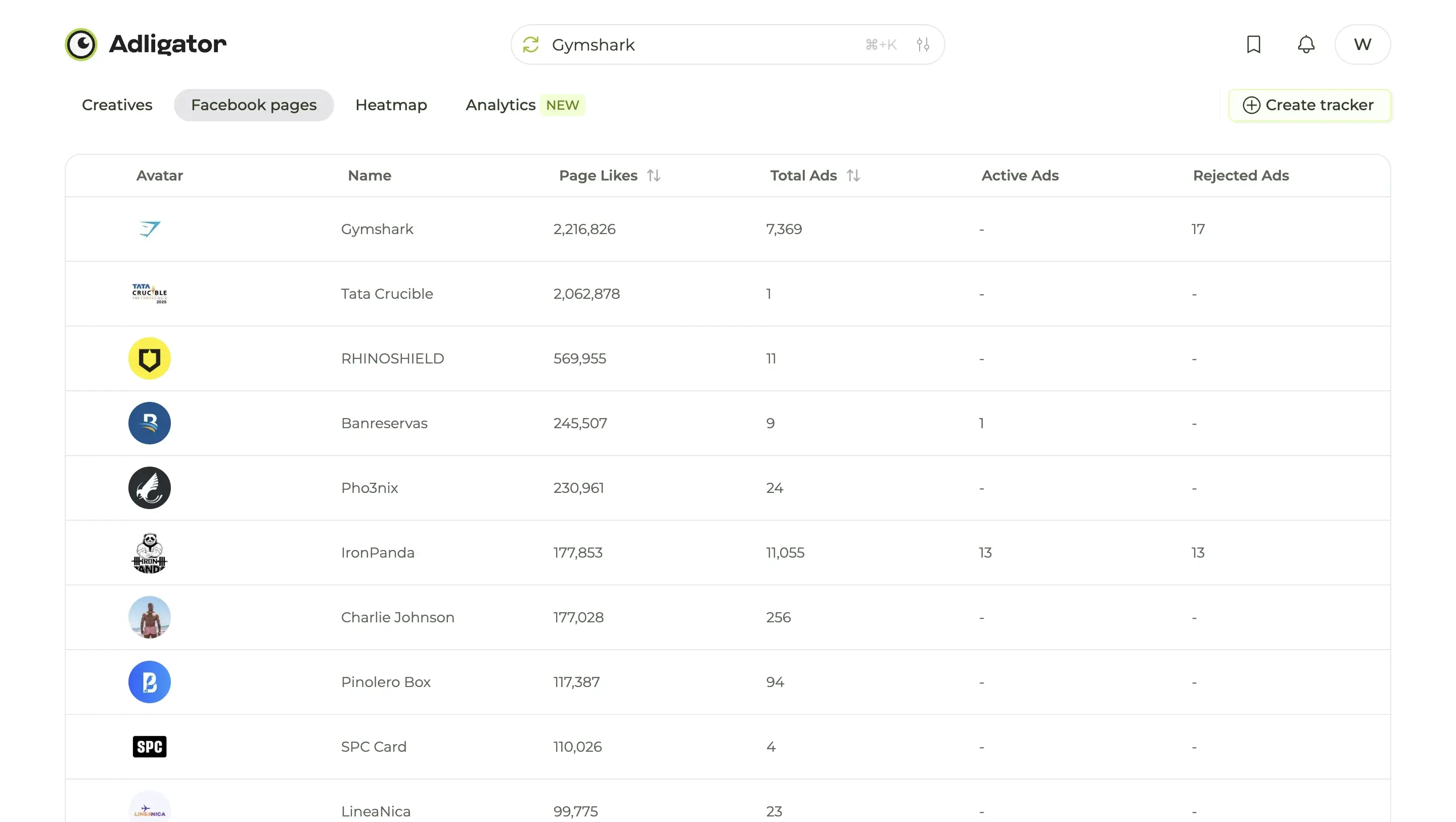Screen dimensions: 1456x822
Task: Open the IronPanda page name
Action: [378, 553]
